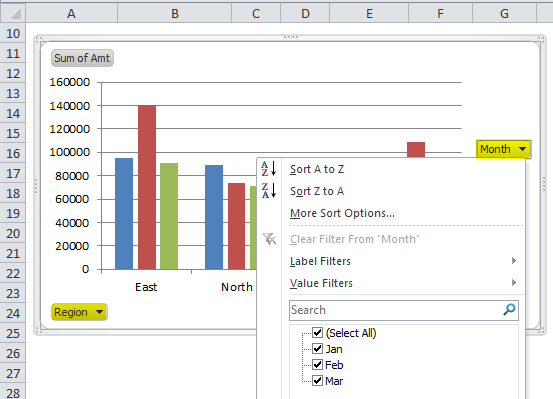Select column E header
The image size is (553, 399).
pos(369,13)
